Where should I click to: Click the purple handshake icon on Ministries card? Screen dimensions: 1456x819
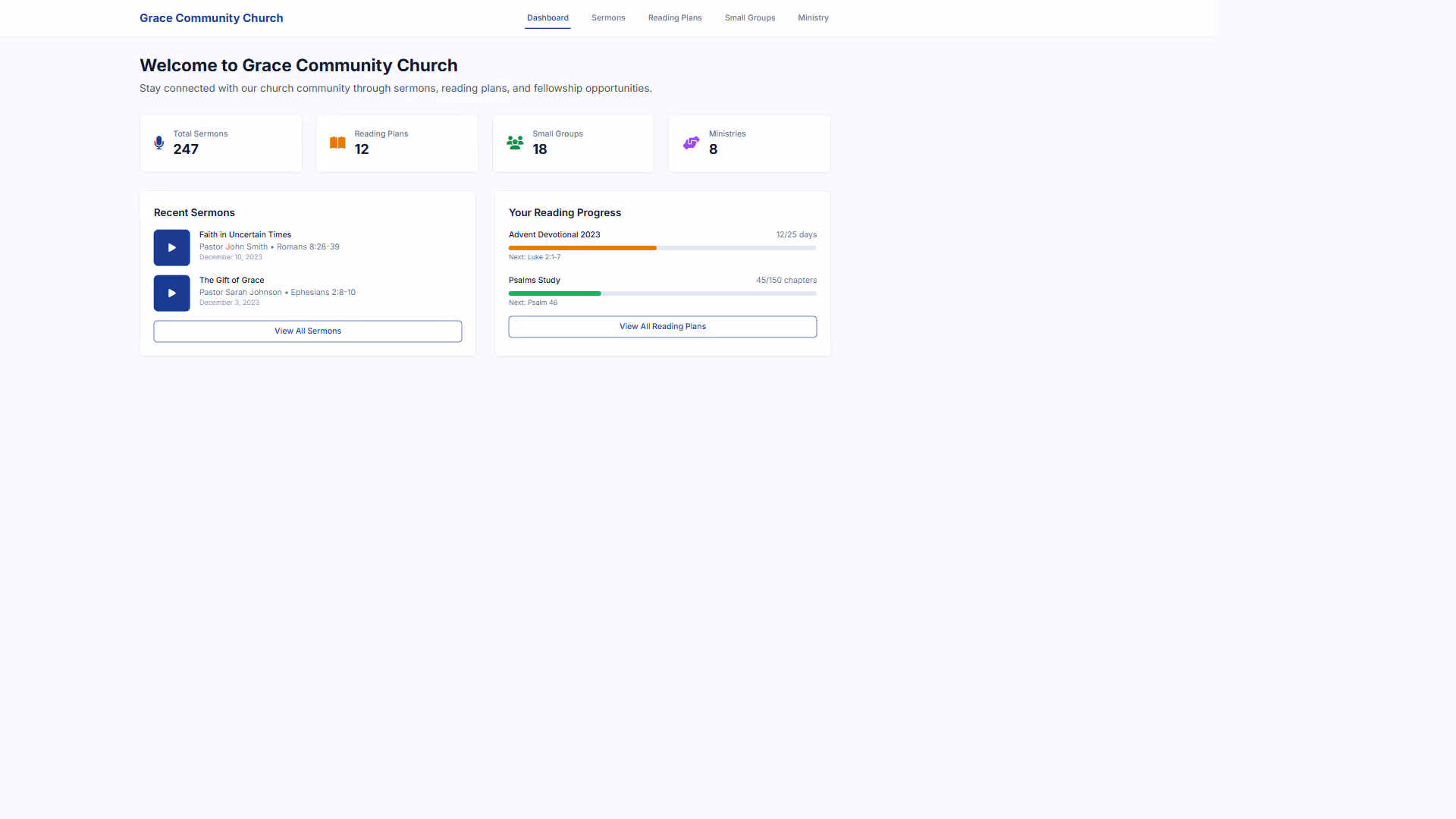[691, 143]
